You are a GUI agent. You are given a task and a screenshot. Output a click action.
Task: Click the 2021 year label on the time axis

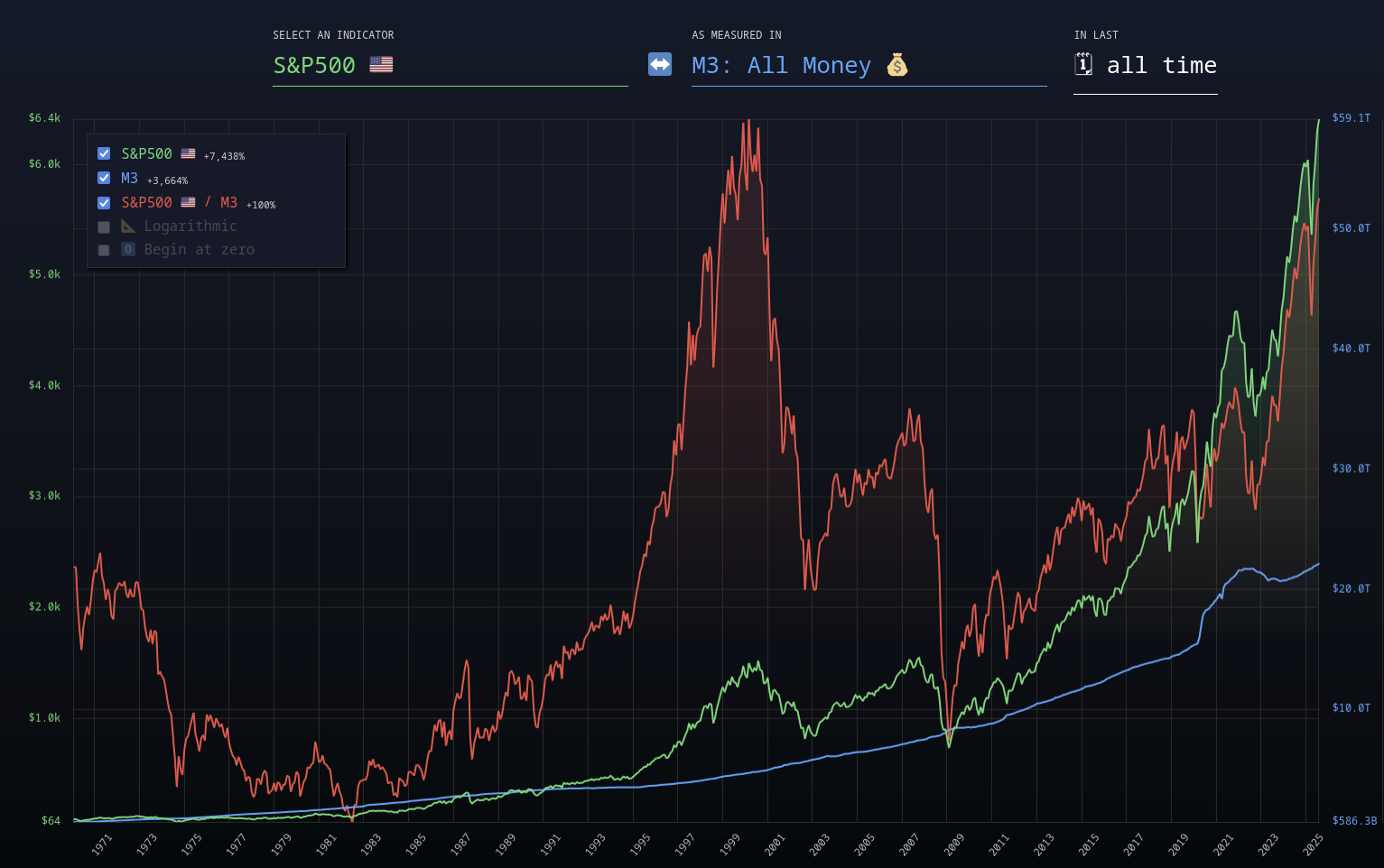pyautogui.click(x=1223, y=845)
